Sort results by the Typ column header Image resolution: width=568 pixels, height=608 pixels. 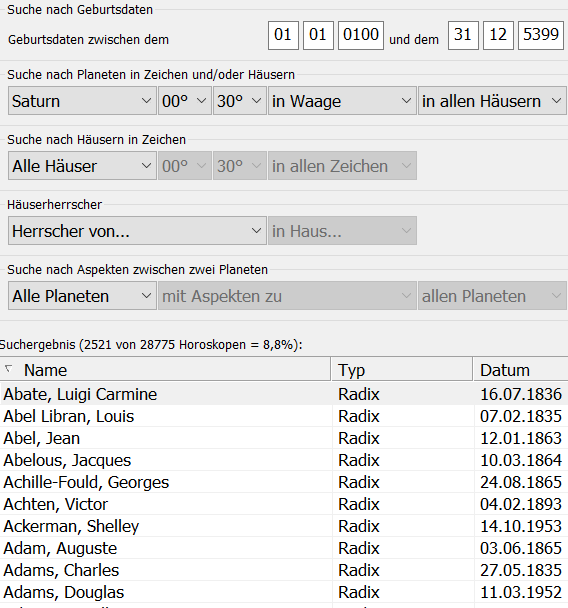tap(402, 370)
